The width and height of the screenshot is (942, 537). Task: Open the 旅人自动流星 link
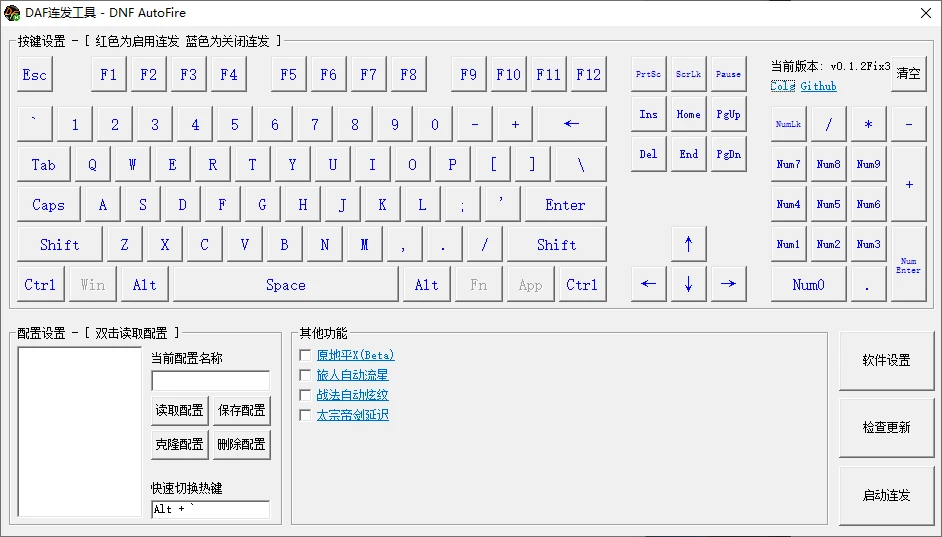click(352, 375)
